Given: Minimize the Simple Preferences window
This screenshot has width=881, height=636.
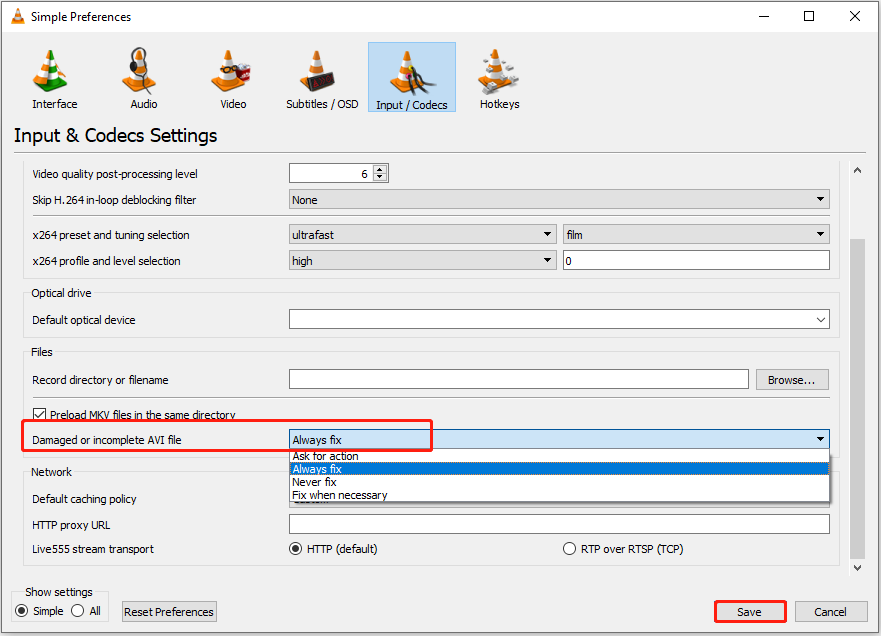Looking at the screenshot, I should [764, 16].
